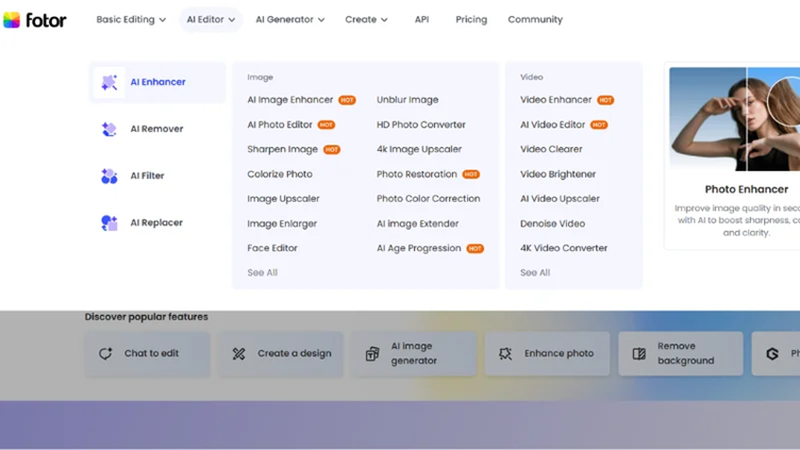Open HD Photo Converter
800x450 pixels.
coord(421,124)
